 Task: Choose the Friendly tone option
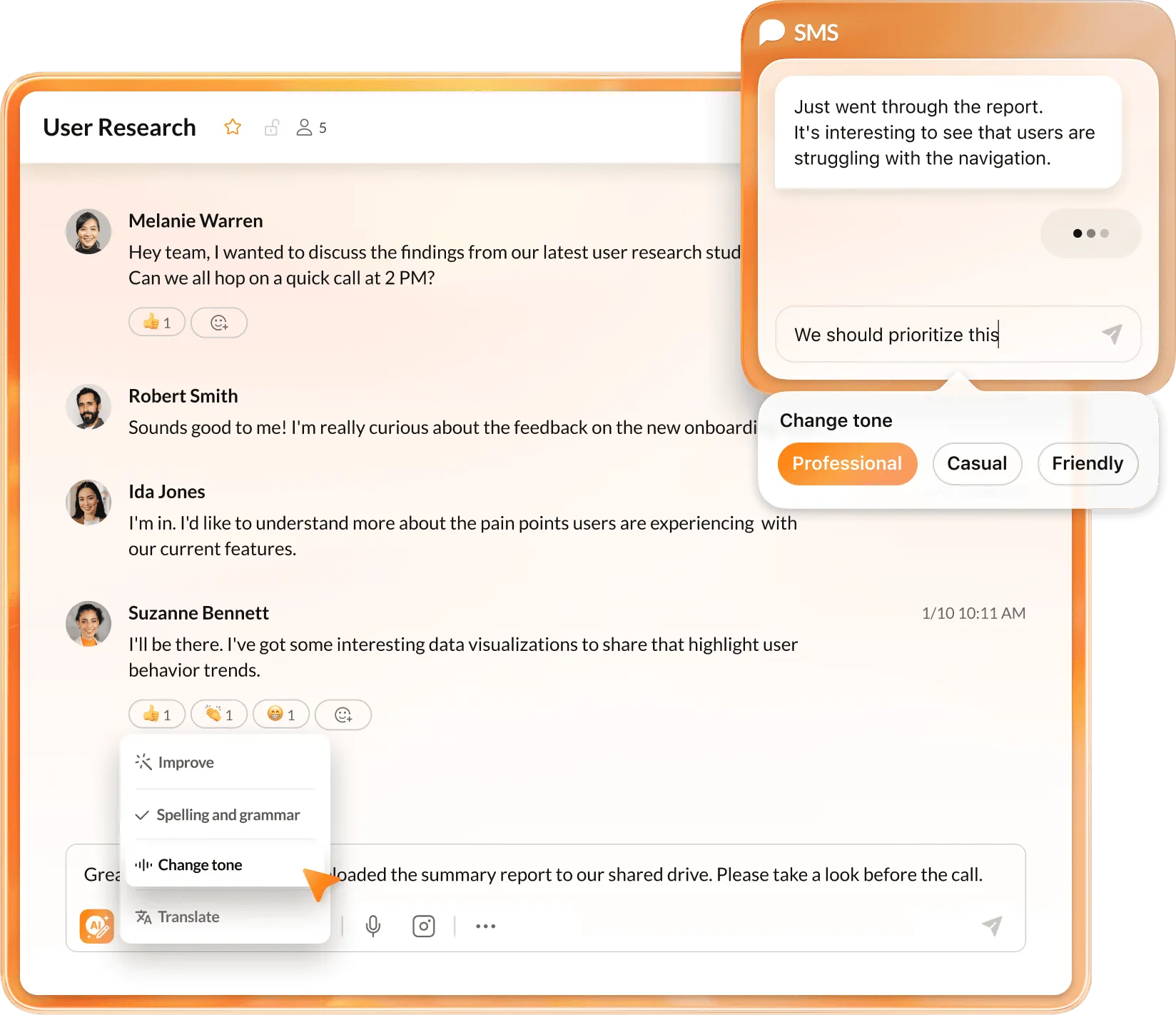coord(1087,464)
